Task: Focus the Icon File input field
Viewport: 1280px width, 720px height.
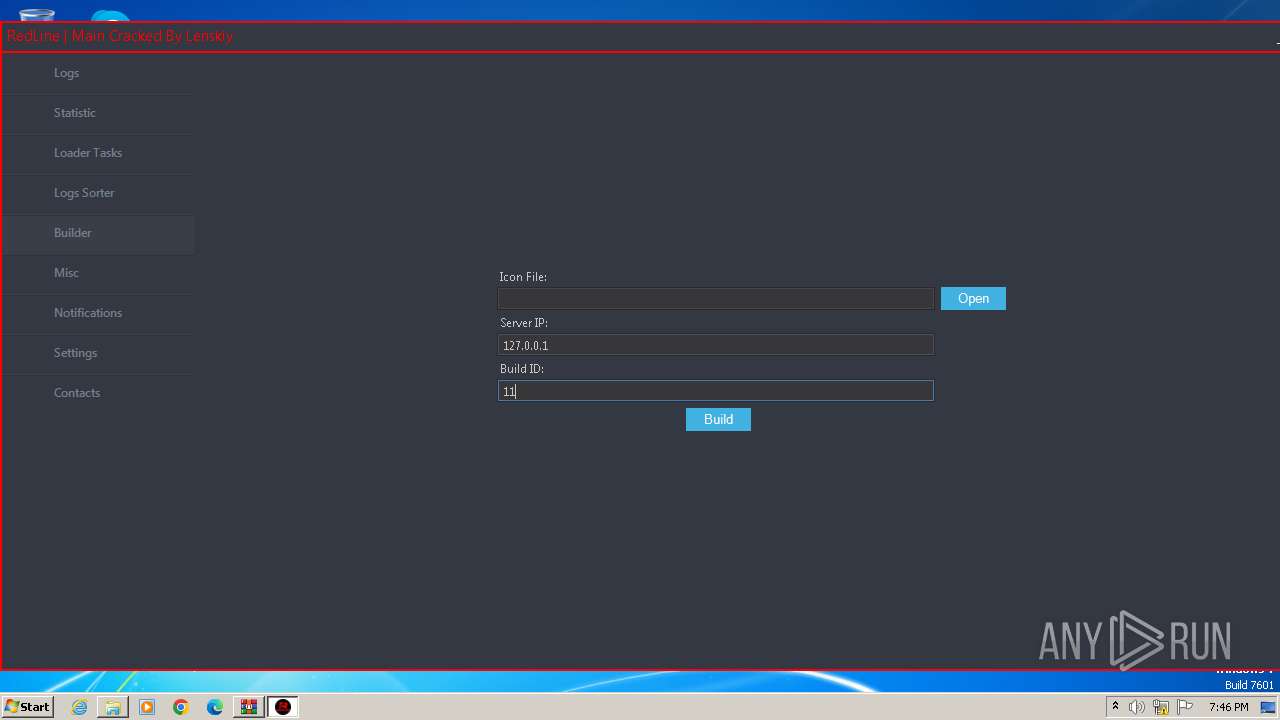Action: click(716, 299)
